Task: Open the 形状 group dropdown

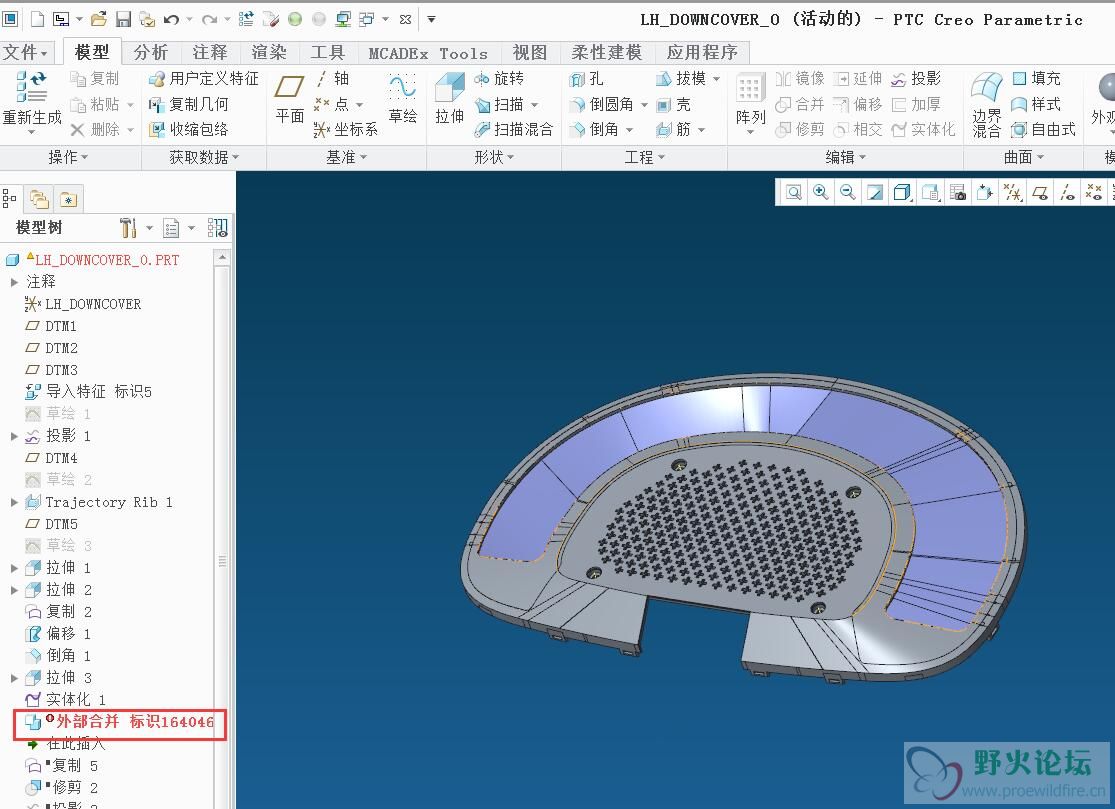Action: coord(494,157)
